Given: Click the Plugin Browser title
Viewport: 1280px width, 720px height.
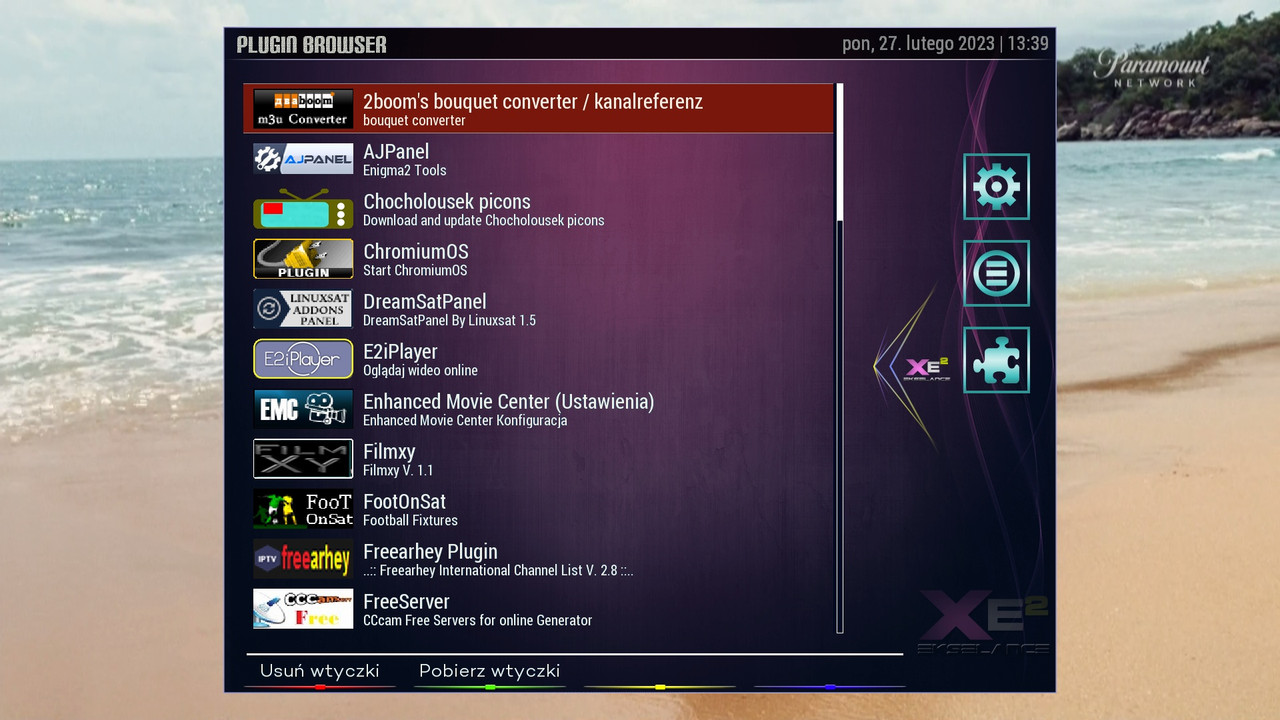Looking at the screenshot, I should [312, 45].
